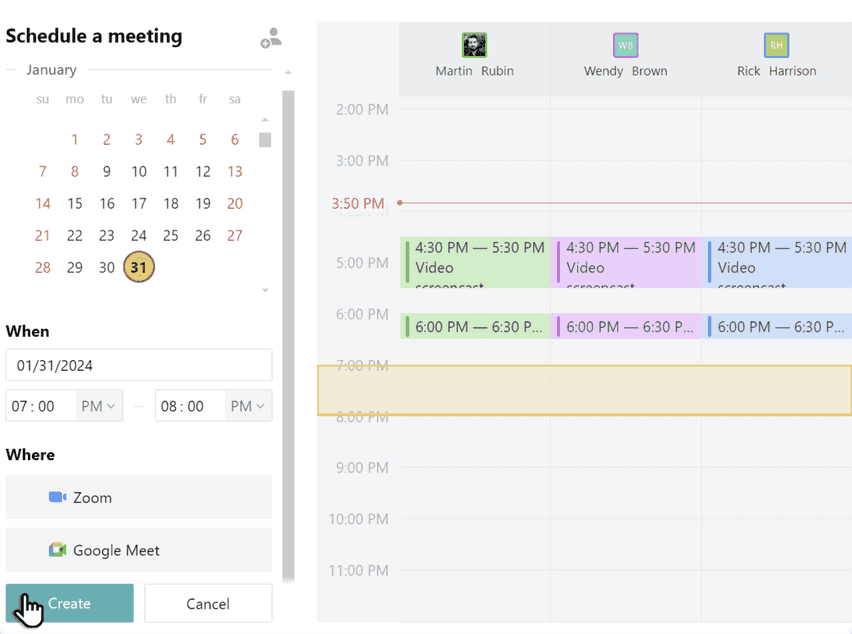Click the add participant icon
This screenshot has height=634, width=852.
(x=270, y=39)
